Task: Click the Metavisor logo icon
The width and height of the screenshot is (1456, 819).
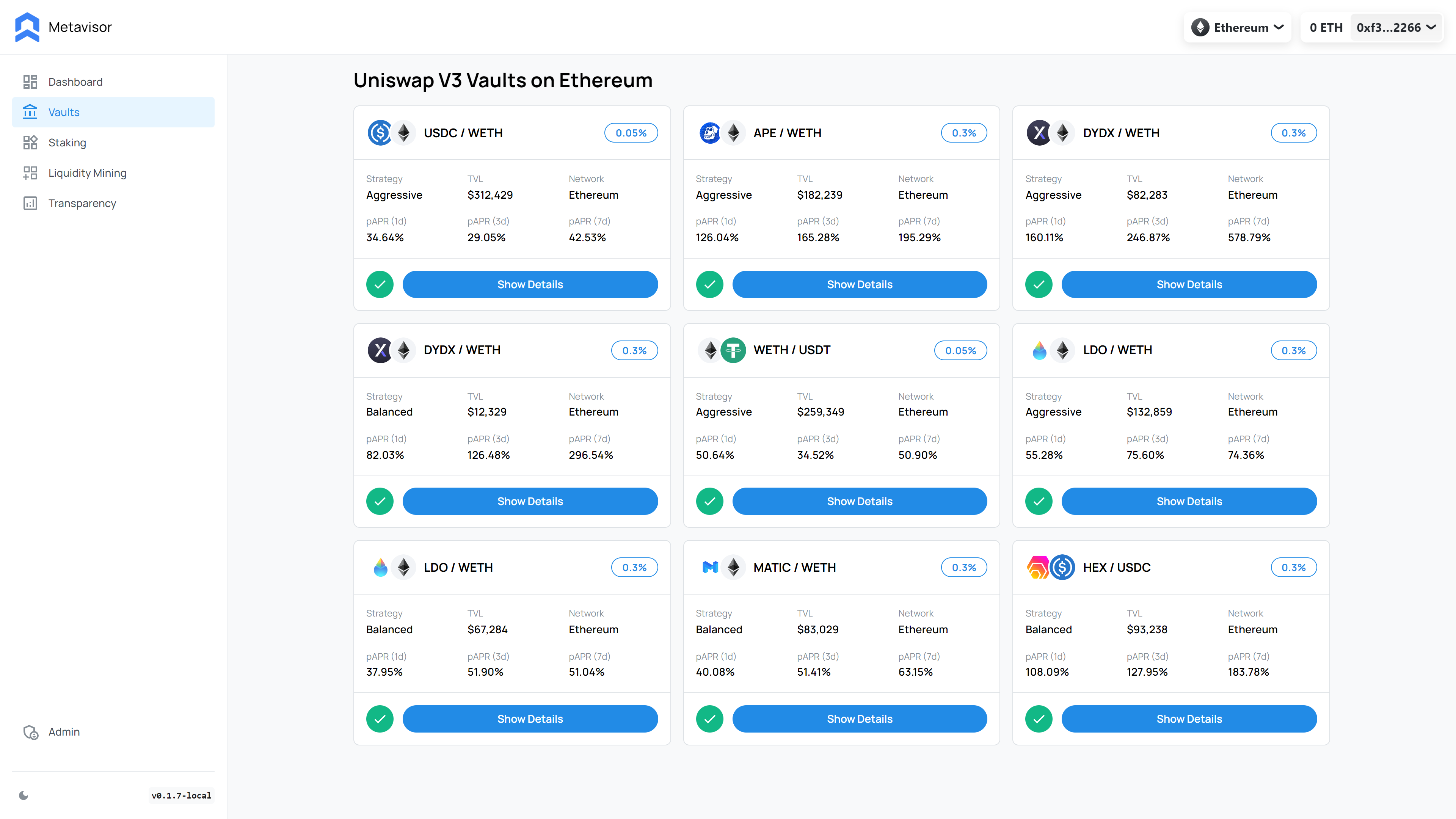Action: click(x=27, y=27)
